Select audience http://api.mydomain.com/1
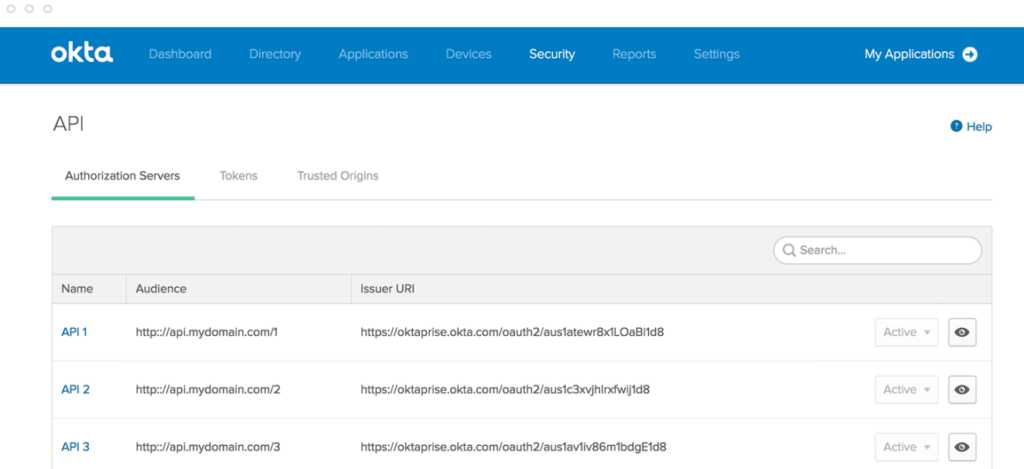The width and height of the screenshot is (1024, 469). click(x=207, y=332)
